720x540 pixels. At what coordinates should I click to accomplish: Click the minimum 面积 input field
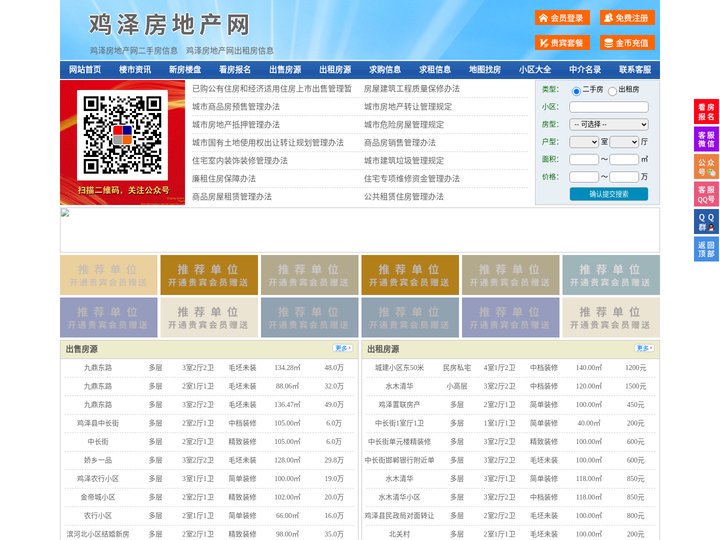coord(584,159)
